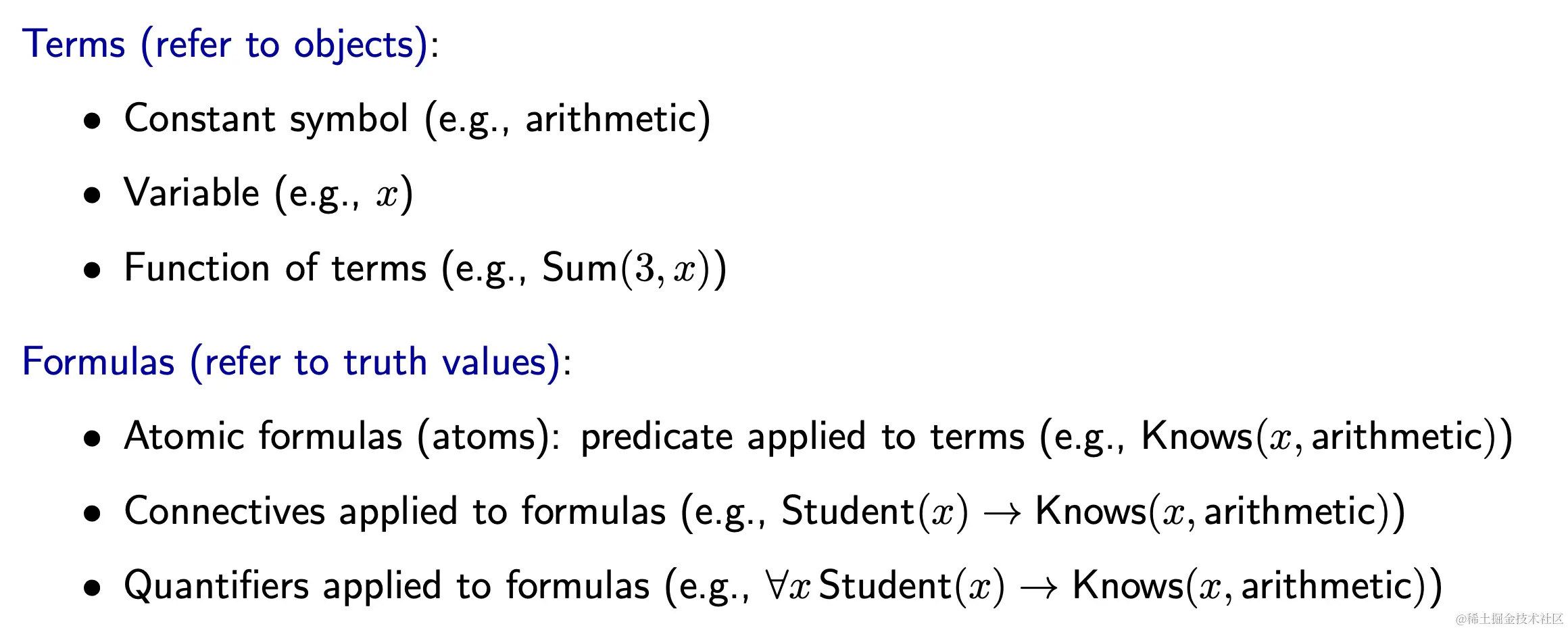Click the bullet before 'Function of terms'

[92, 270]
